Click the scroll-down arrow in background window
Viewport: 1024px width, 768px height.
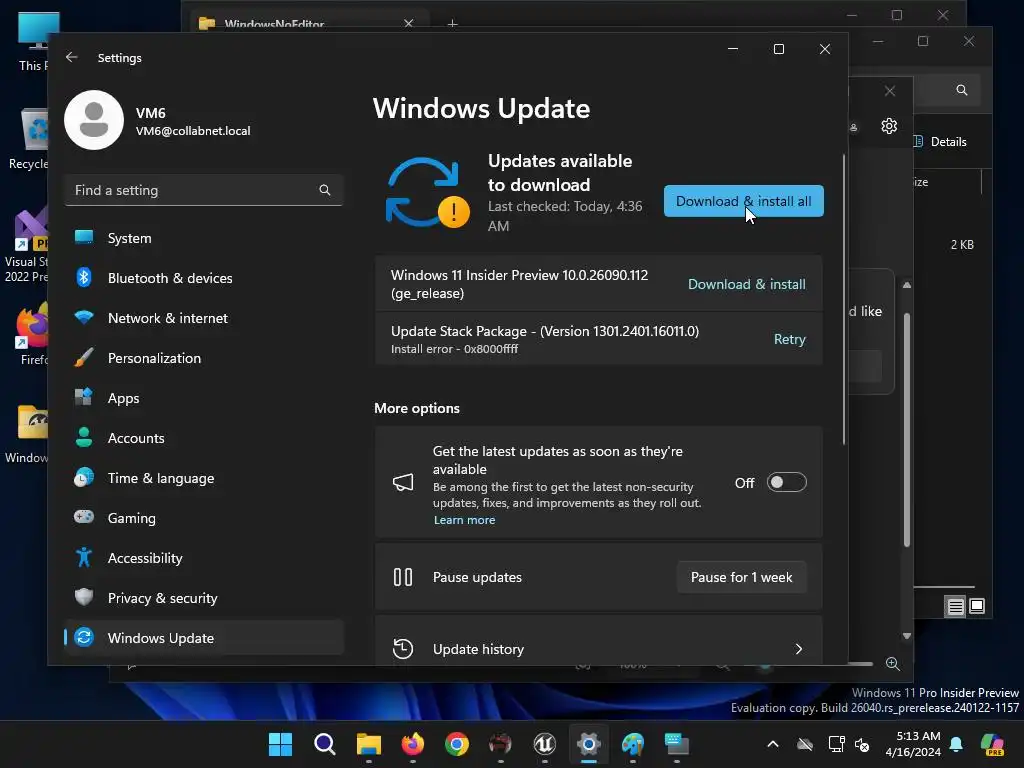click(906, 635)
